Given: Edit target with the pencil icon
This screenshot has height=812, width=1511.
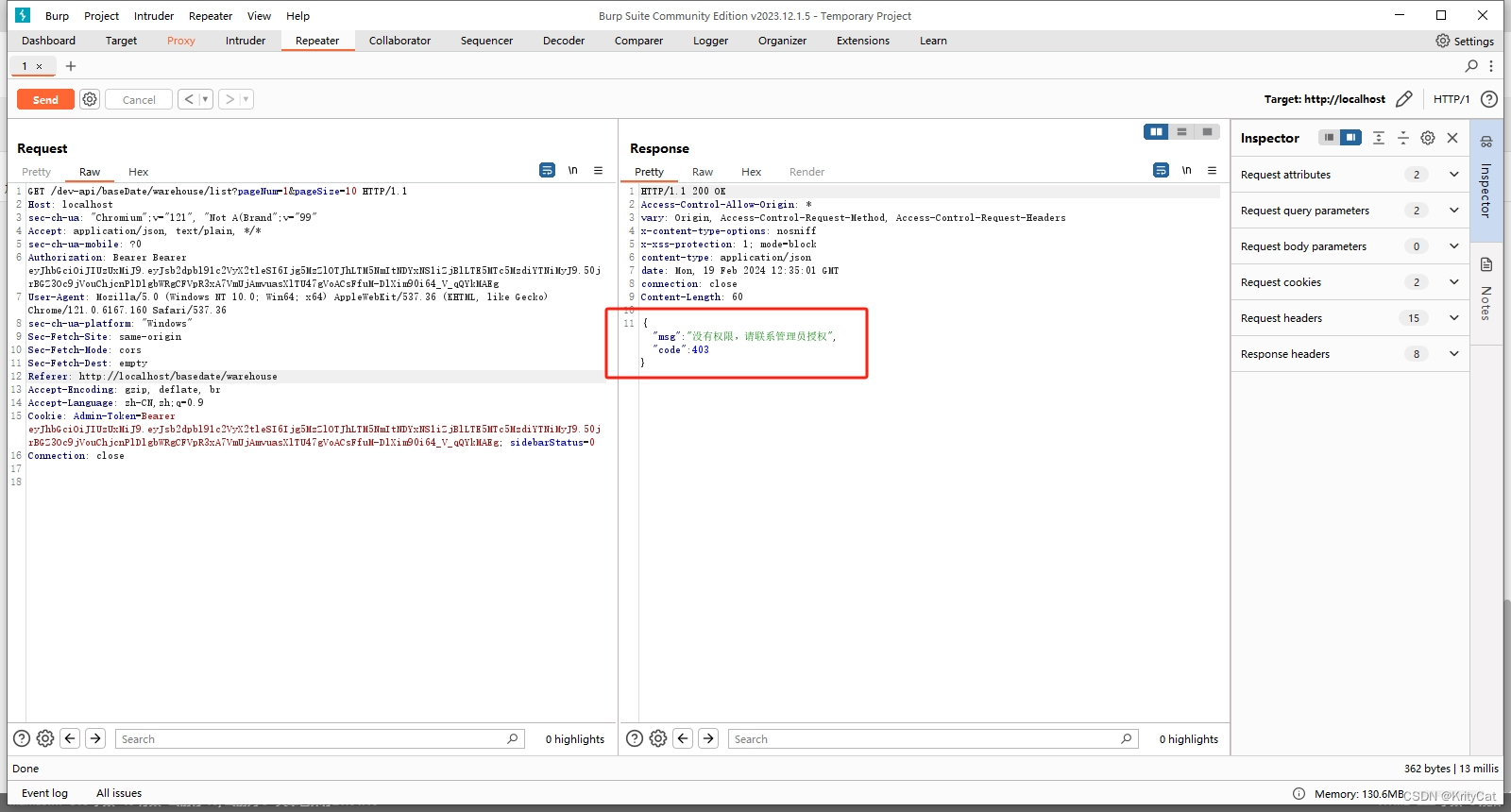Looking at the screenshot, I should click(x=1404, y=99).
